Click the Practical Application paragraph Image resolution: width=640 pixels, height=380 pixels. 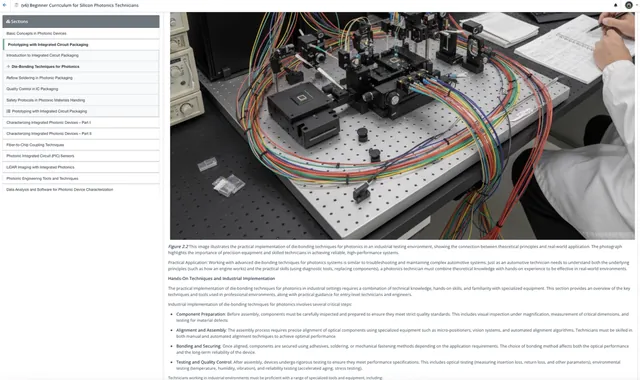tap(398, 265)
